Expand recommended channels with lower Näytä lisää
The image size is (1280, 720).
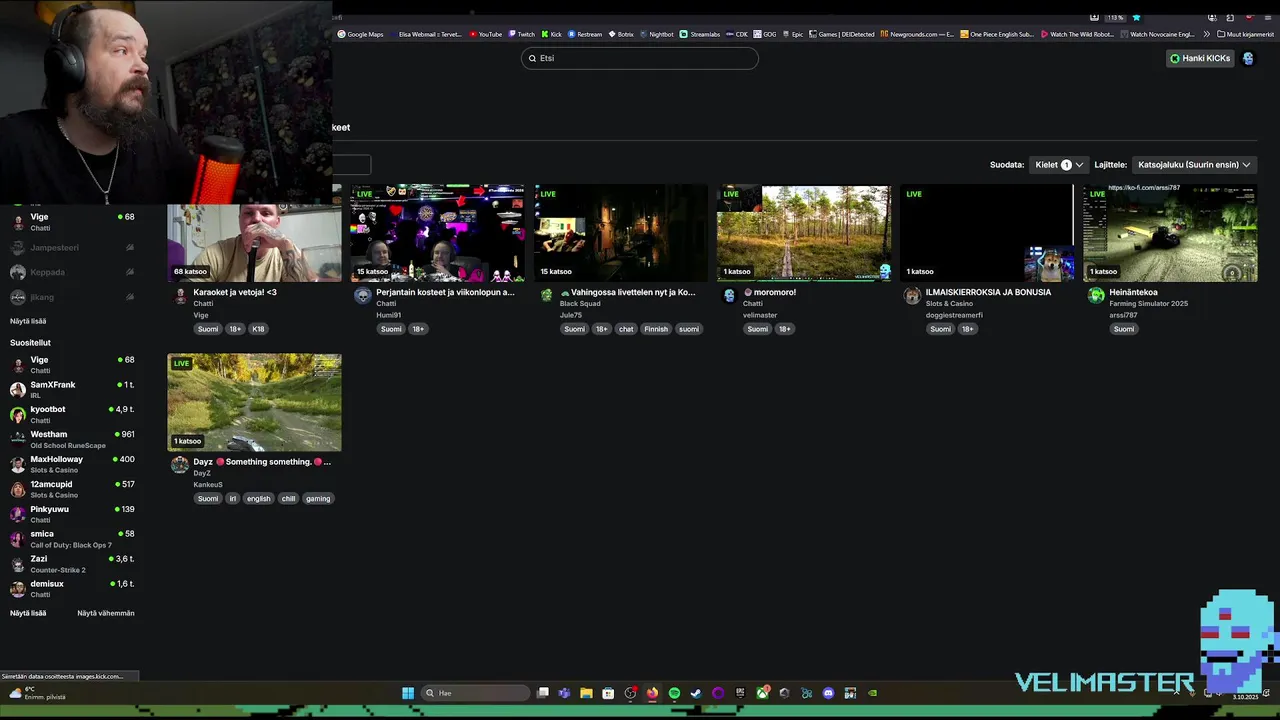pos(28,613)
